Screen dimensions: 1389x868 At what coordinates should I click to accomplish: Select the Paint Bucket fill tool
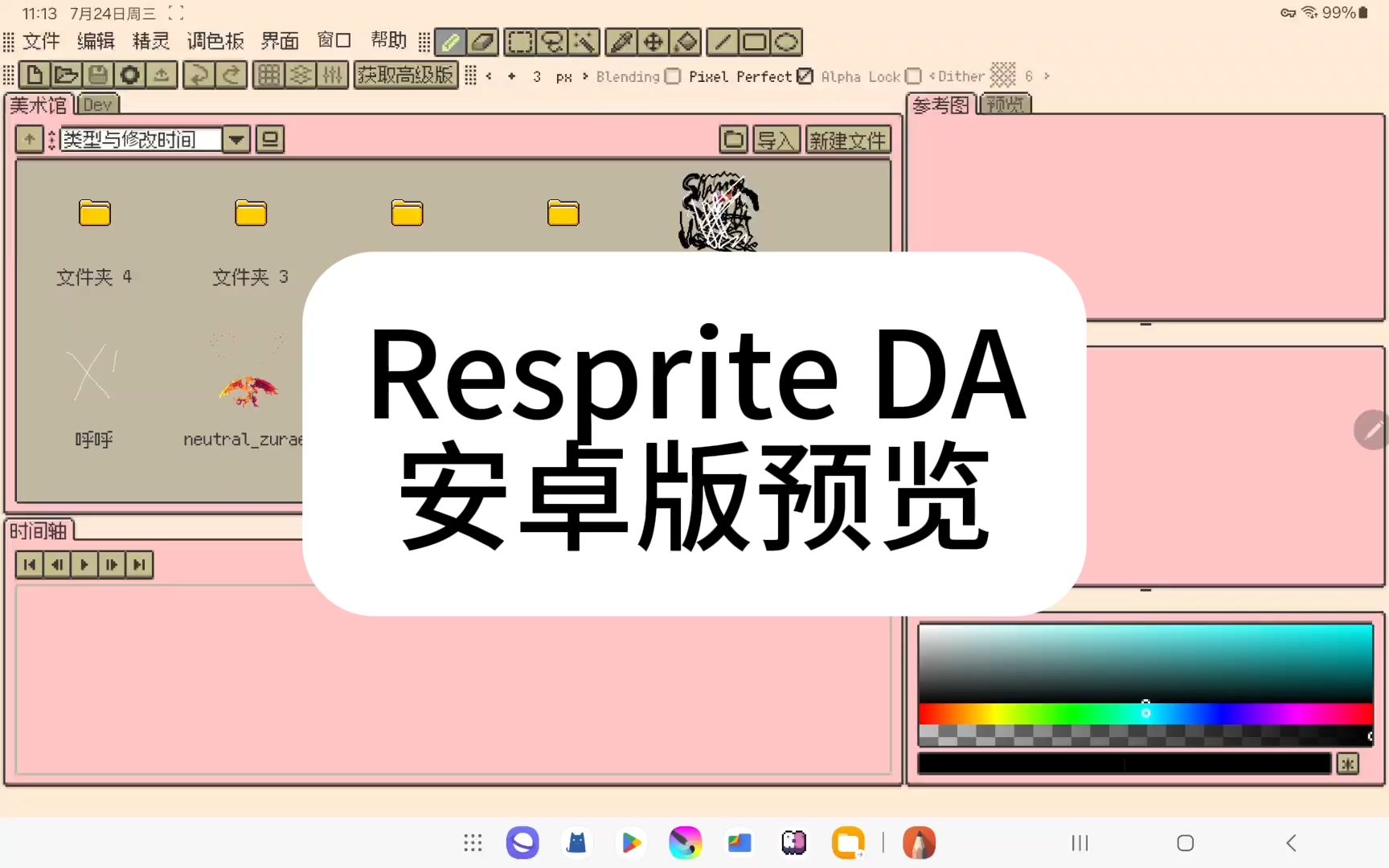point(686,42)
